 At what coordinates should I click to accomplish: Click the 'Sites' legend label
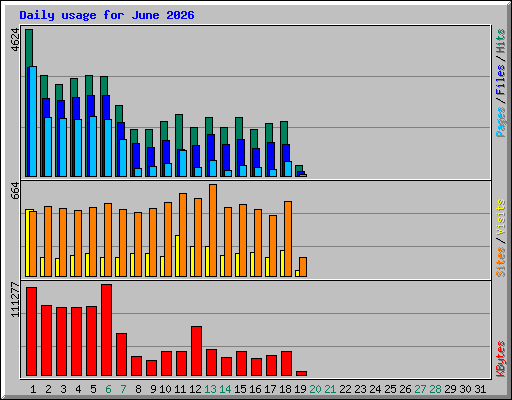point(501,262)
